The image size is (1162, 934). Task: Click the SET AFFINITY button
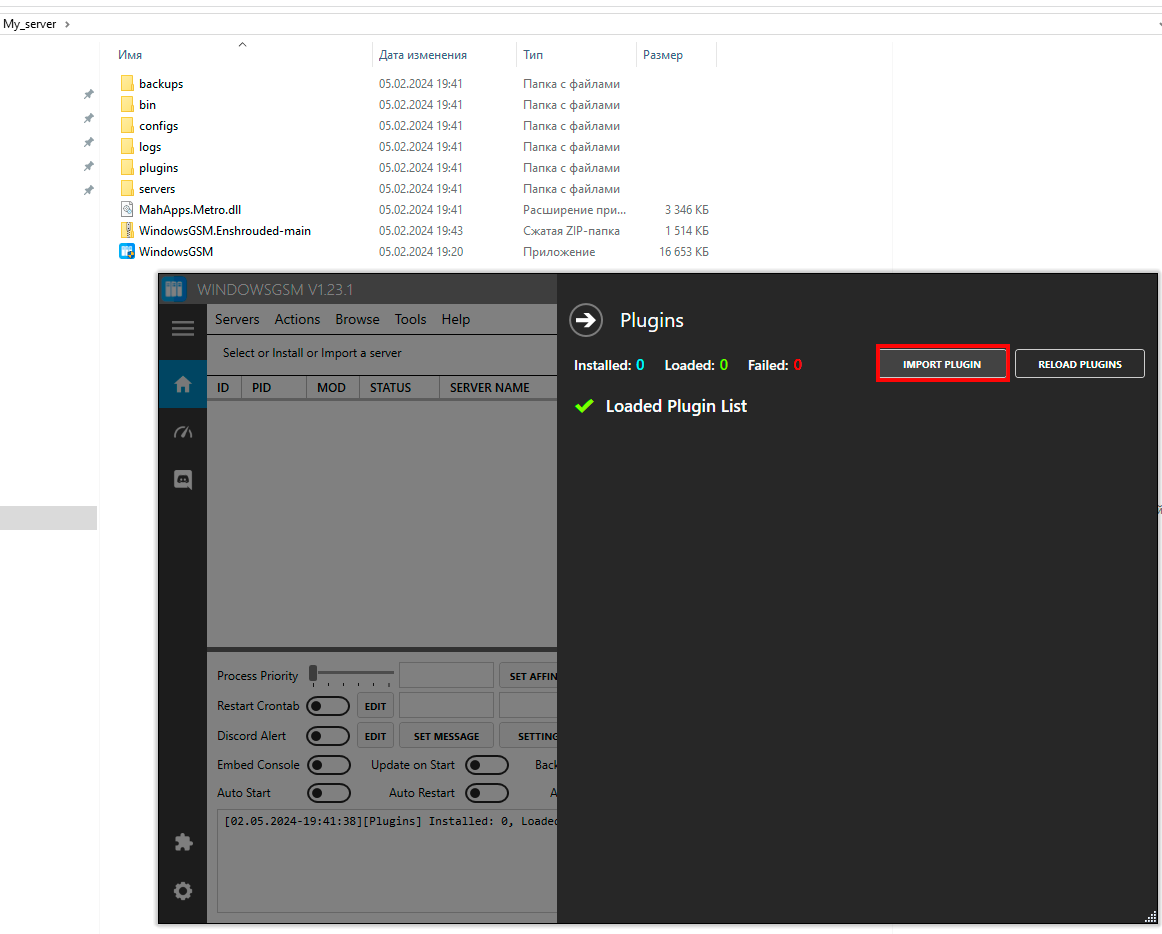528,676
